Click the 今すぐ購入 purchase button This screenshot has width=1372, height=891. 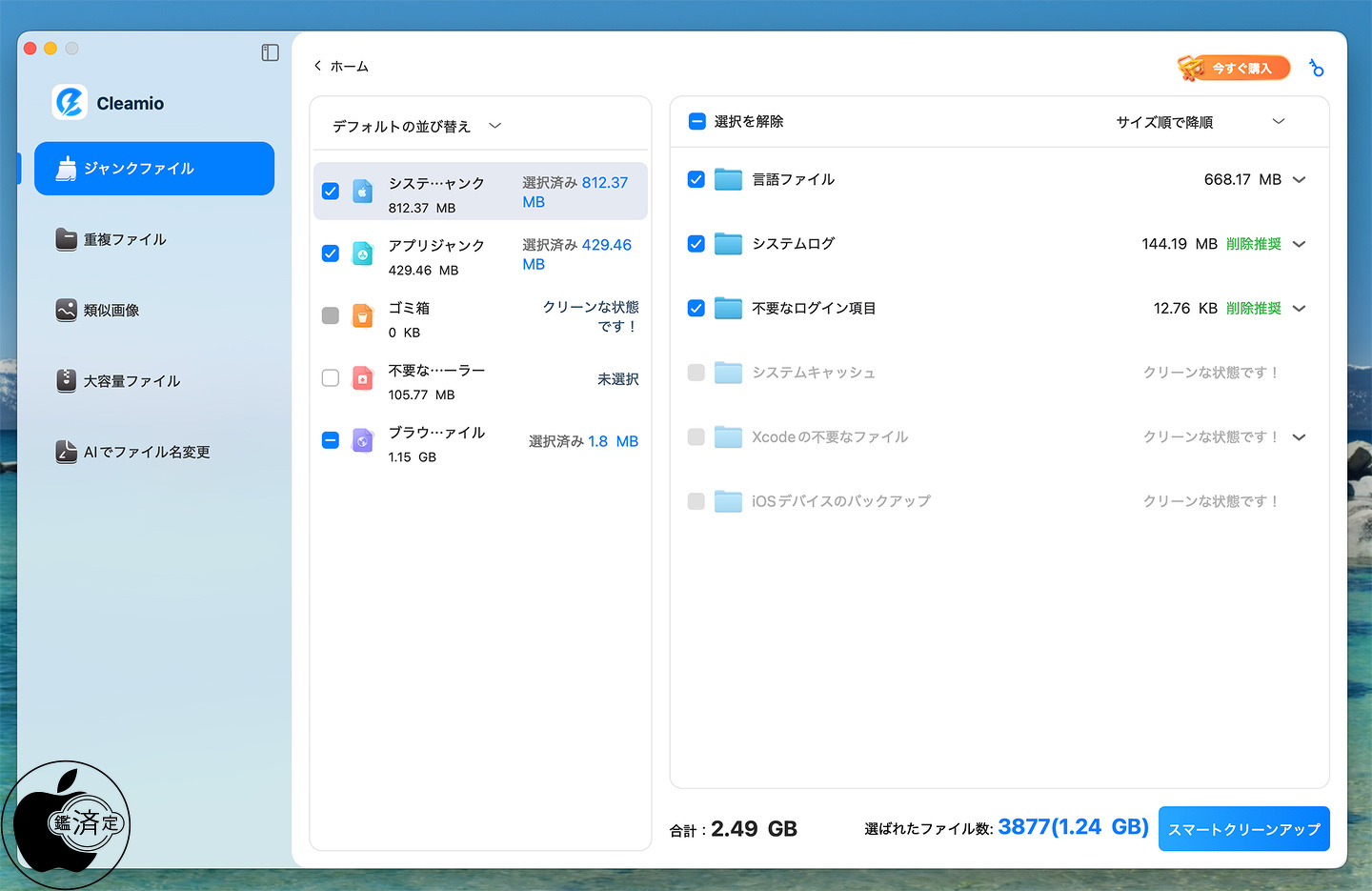pos(1234,68)
